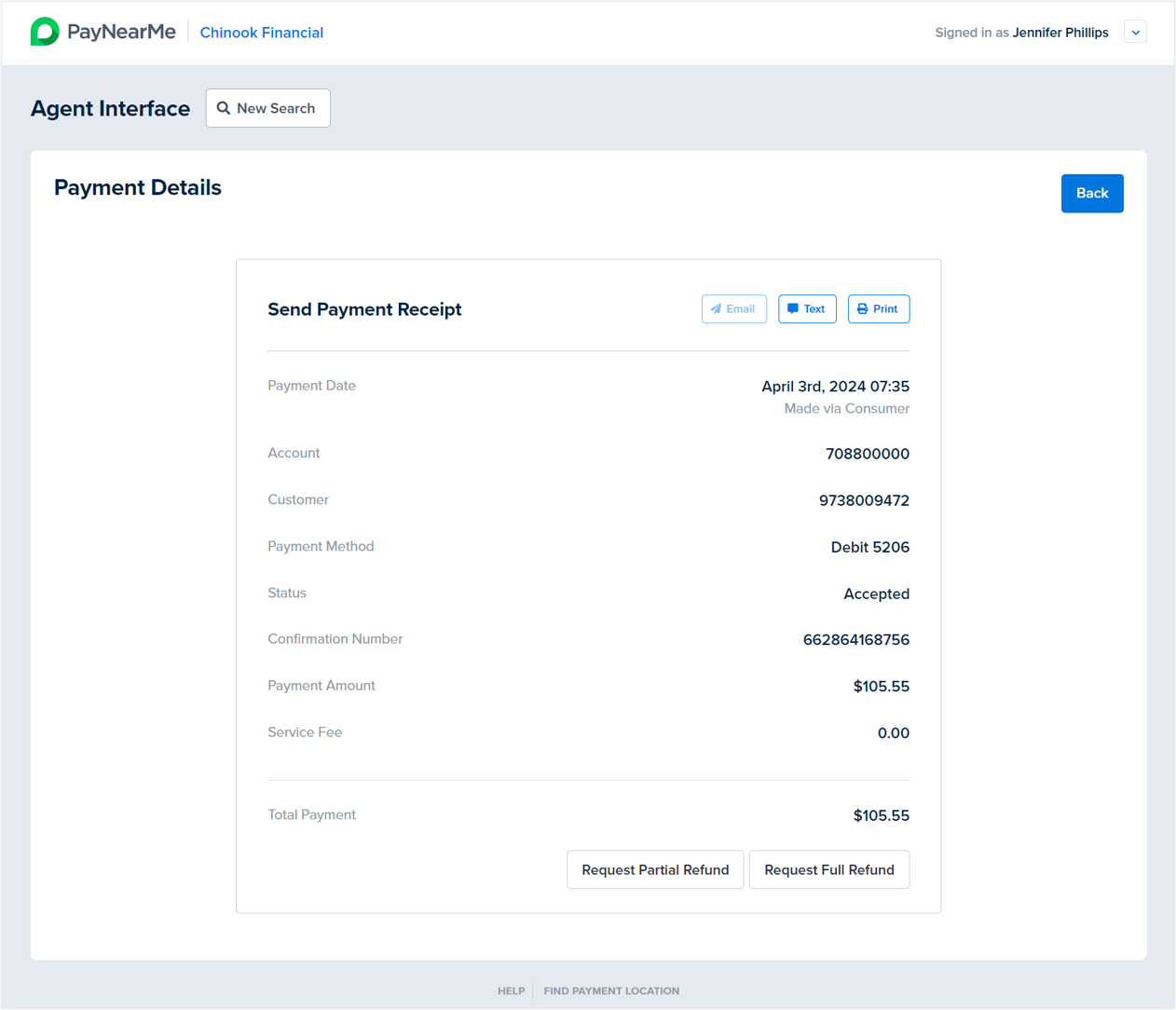Image resolution: width=1176 pixels, height=1010 pixels.
Task: Open FIND PAYMENT LOCATION link
Action: [x=611, y=991]
